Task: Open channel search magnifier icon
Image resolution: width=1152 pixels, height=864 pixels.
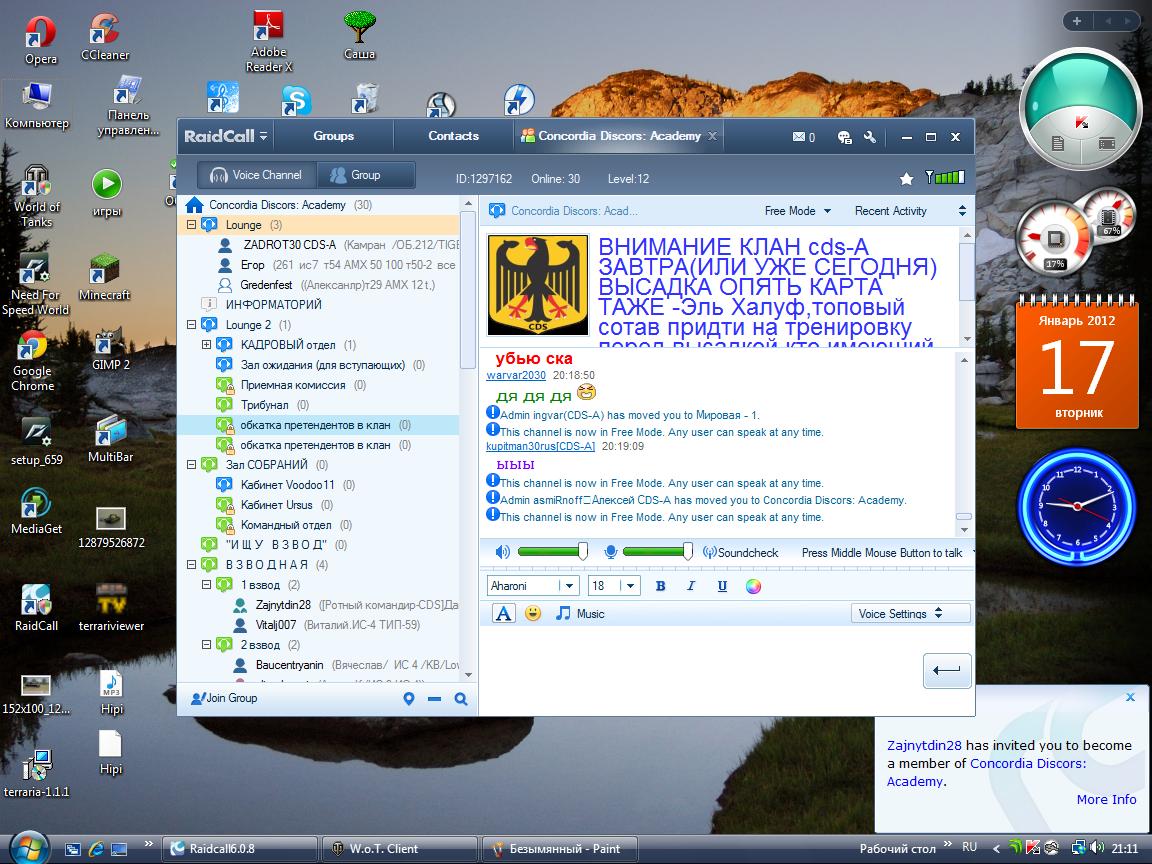Action: tap(461, 699)
